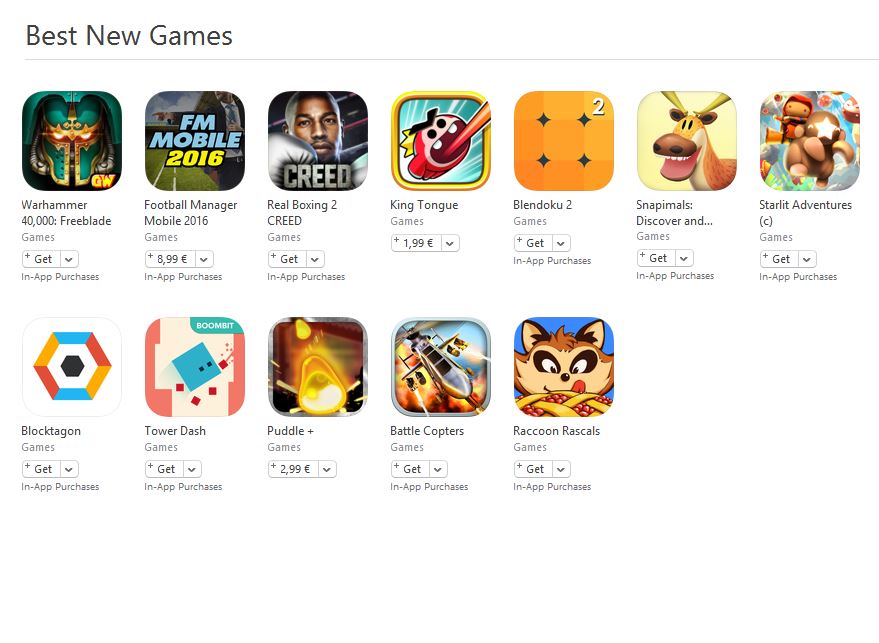Open the Blocktagon hexagon icon

[72, 367]
